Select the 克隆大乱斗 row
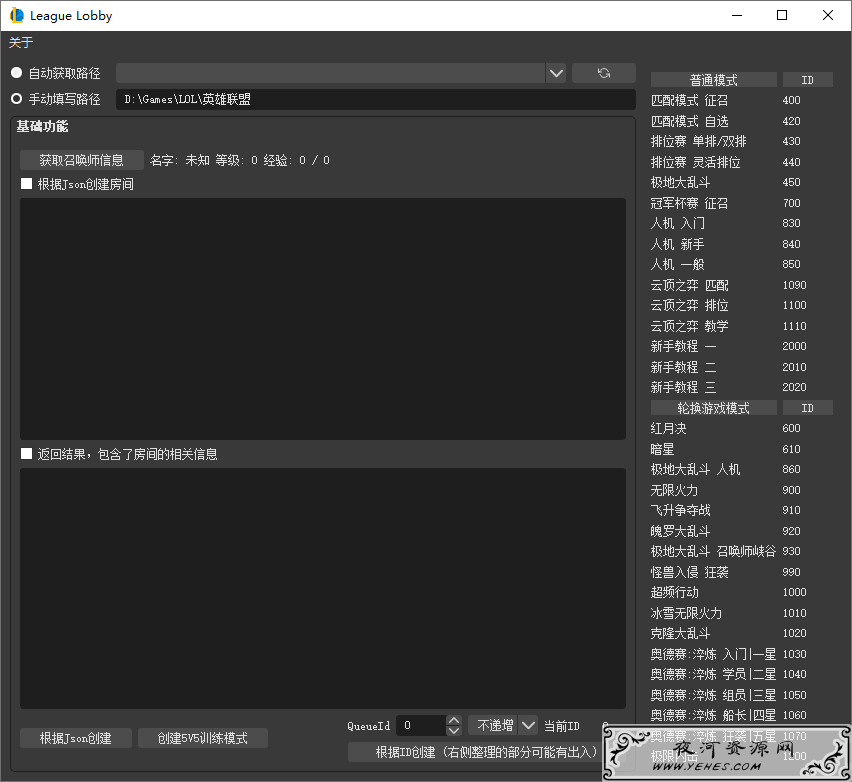The height and width of the screenshot is (782, 852). [x=742, y=634]
